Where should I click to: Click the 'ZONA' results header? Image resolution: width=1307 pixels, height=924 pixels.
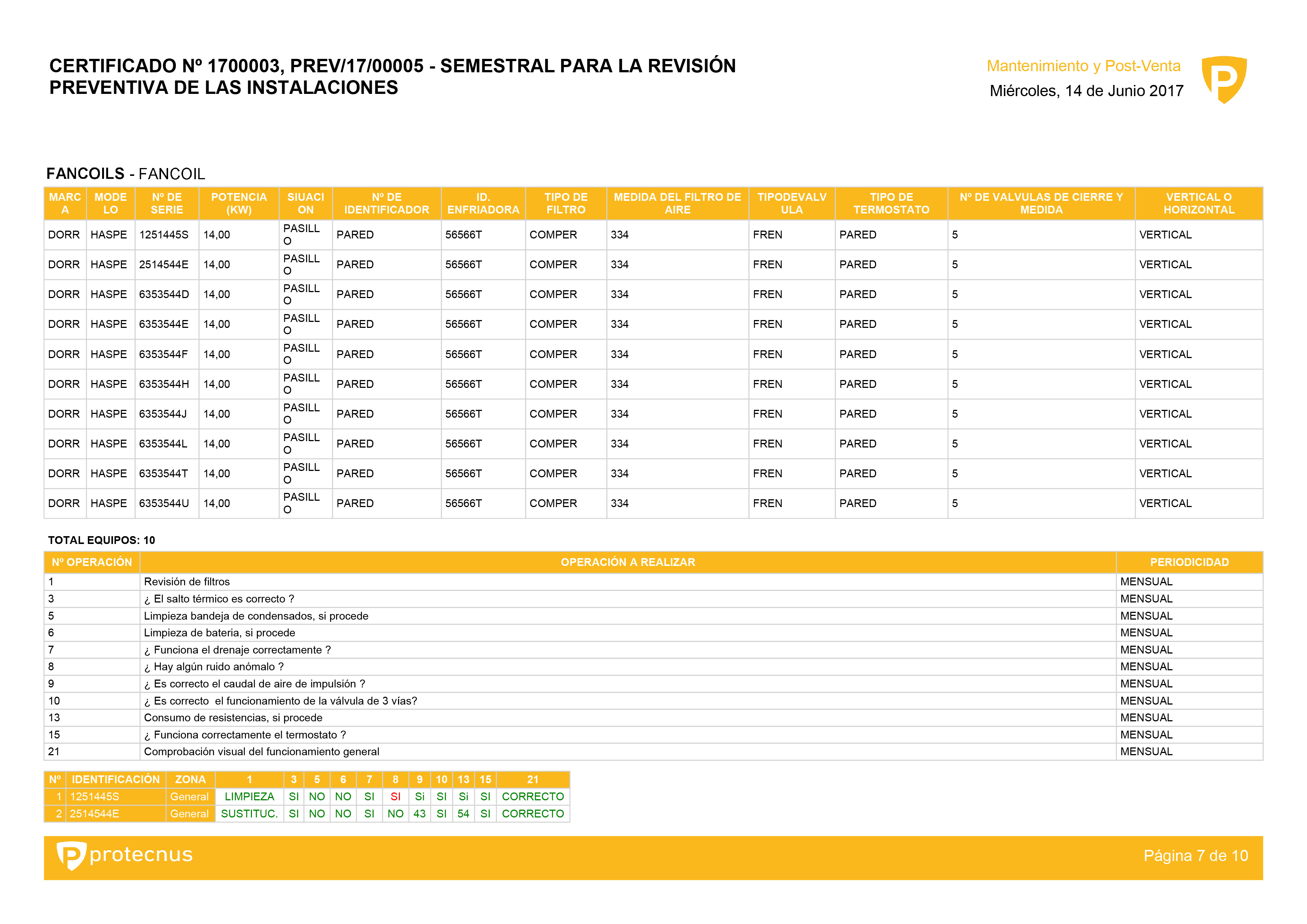point(190,779)
